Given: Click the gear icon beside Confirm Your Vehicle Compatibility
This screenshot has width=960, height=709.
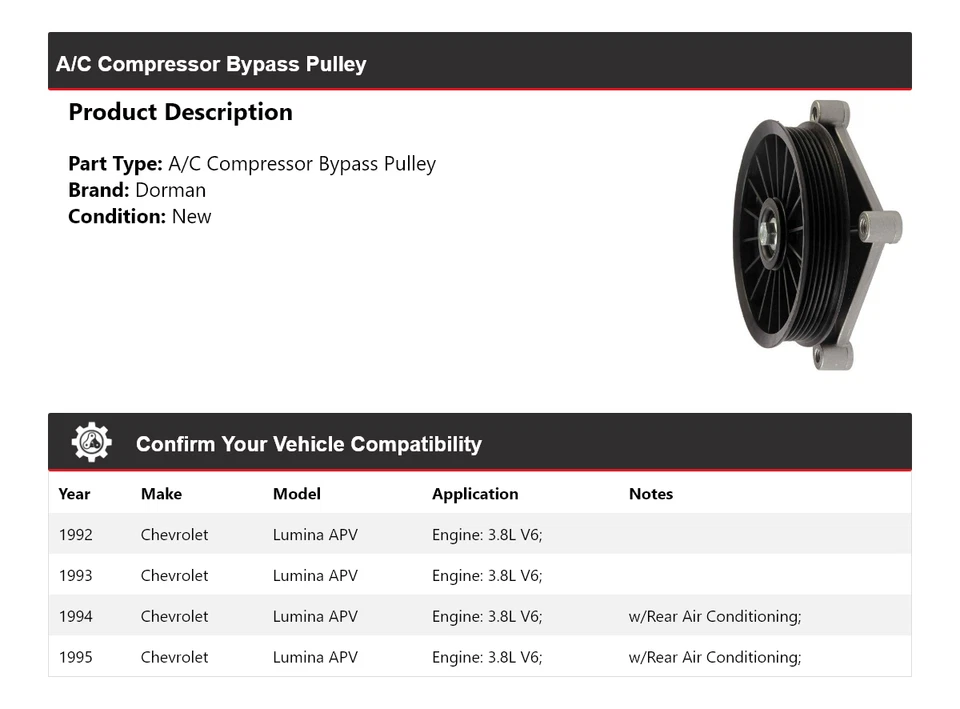Looking at the screenshot, I should pyautogui.click(x=91, y=443).
